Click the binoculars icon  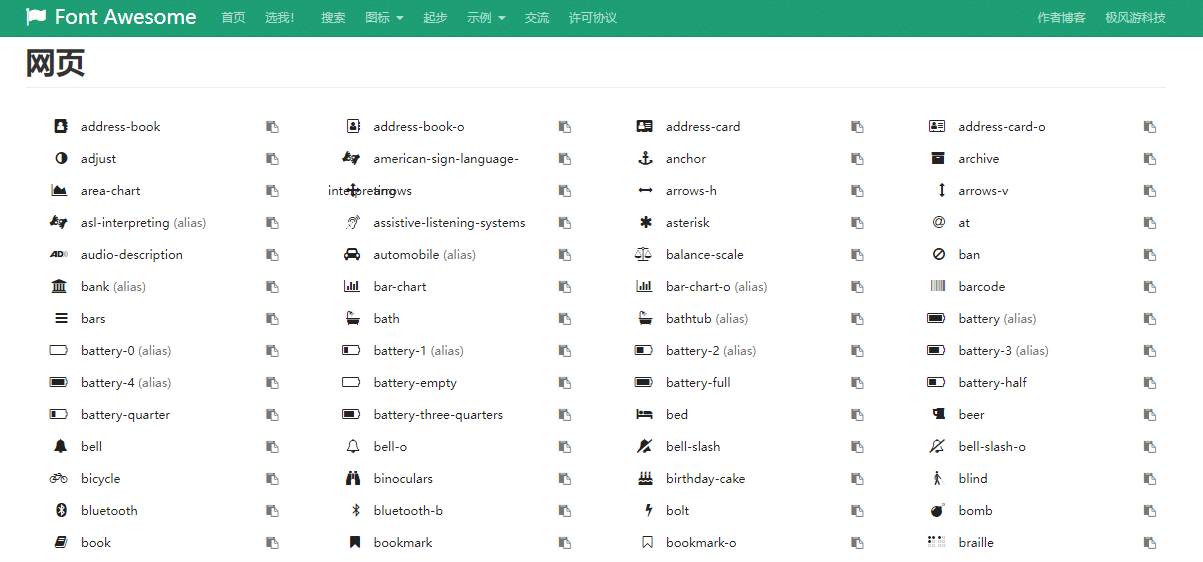tap(352, 479)
